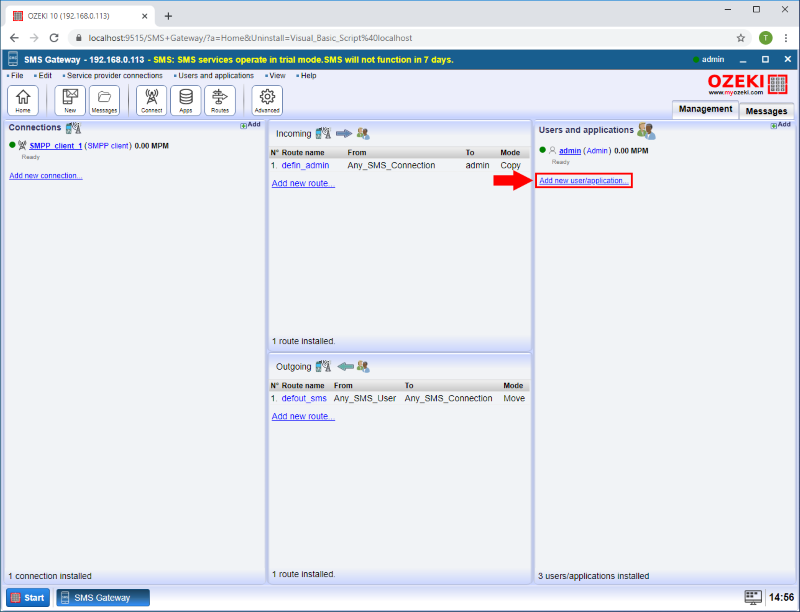Click the Users and applications people icon
This screenshot has width=800, height=612.
(646, 131)
